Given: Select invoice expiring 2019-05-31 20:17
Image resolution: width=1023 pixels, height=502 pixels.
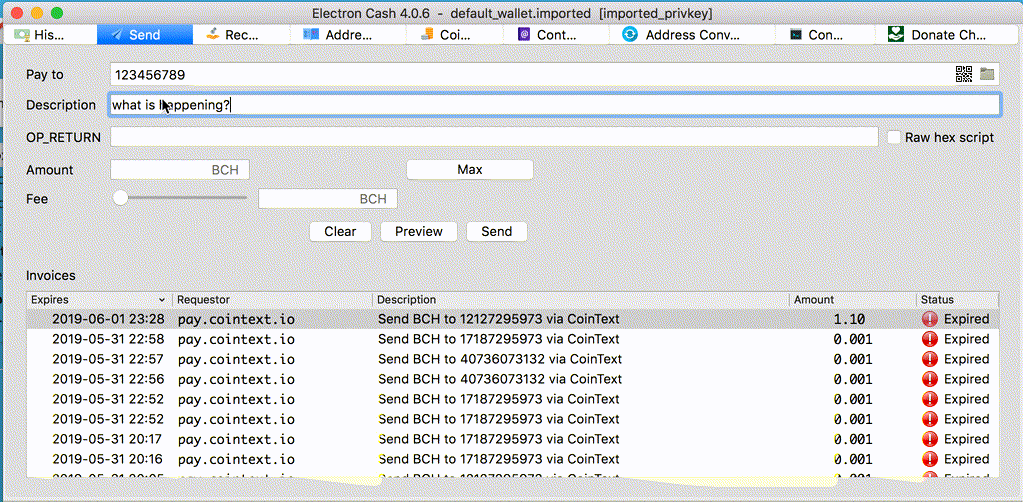Looking at the screenshot, I should pyautogui.click(x=513, y=439).
